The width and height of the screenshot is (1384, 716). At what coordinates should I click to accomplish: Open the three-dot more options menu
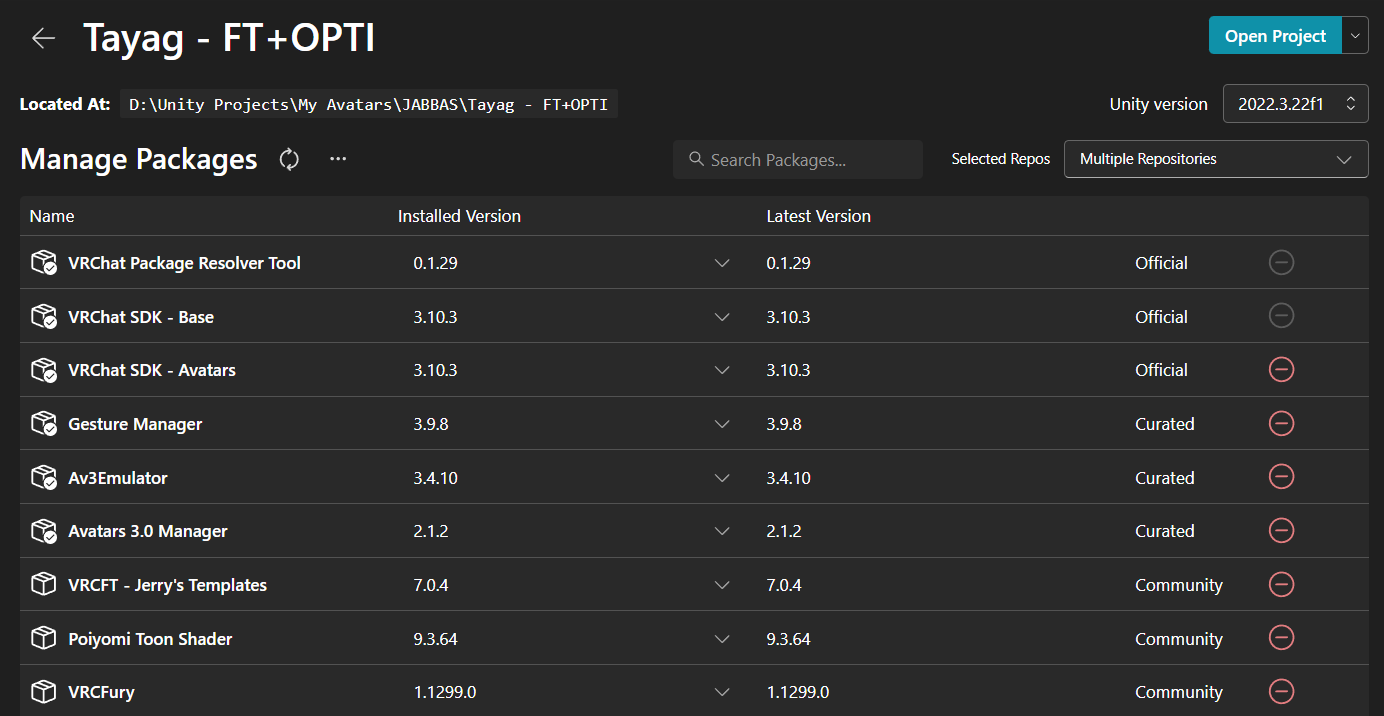point(338,159)
